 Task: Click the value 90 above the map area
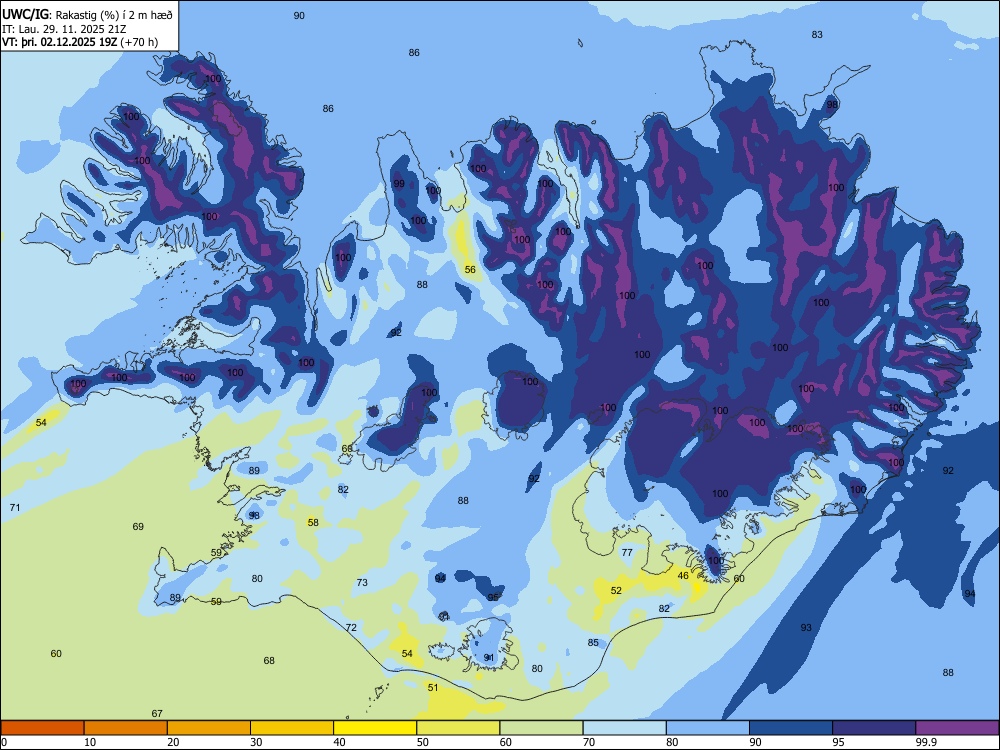[x=299, y=15]
